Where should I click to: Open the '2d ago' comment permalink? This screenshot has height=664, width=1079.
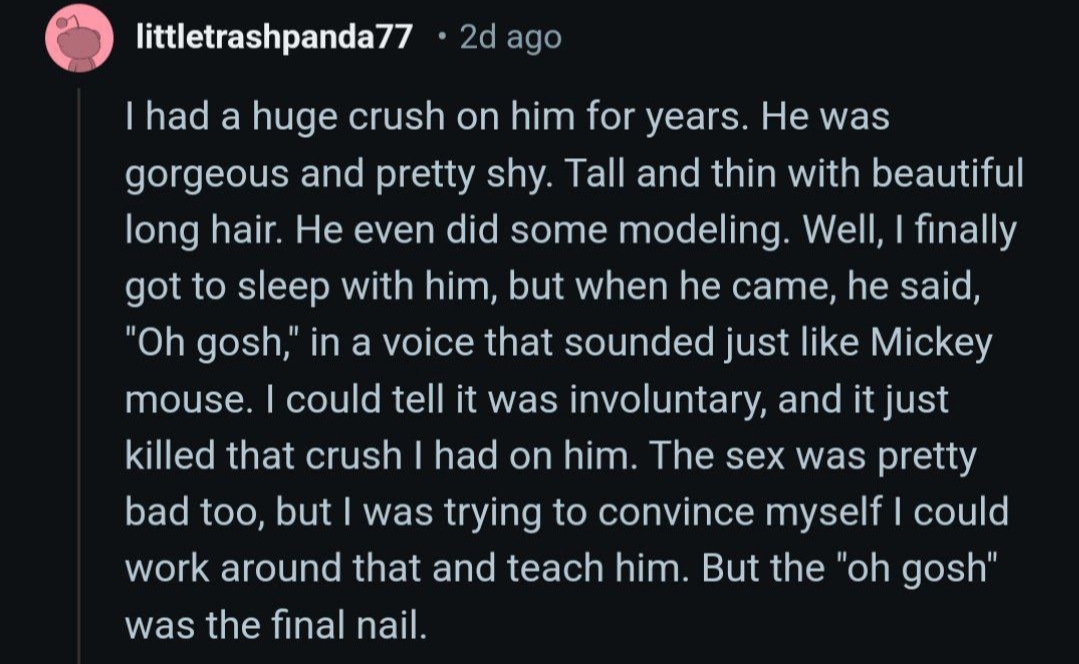(511, 37)
